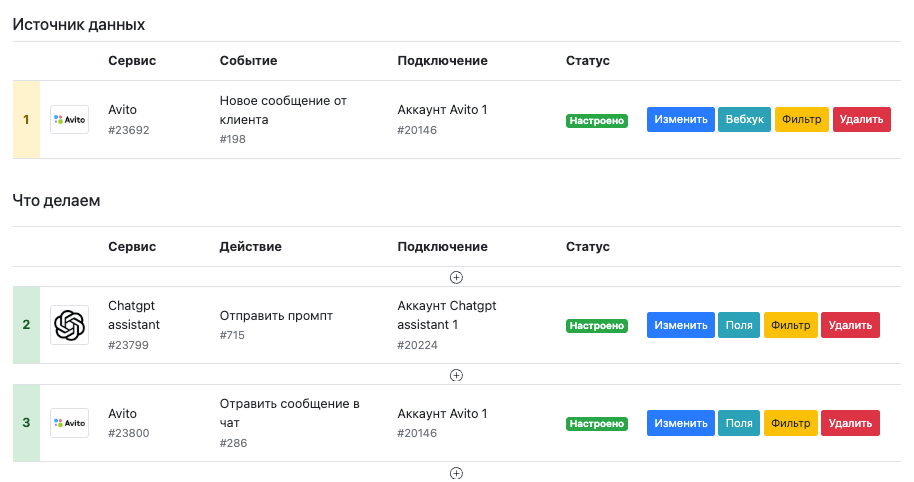Add step above ChatGPT assistant action
The image size is (914, 482).
456,277
